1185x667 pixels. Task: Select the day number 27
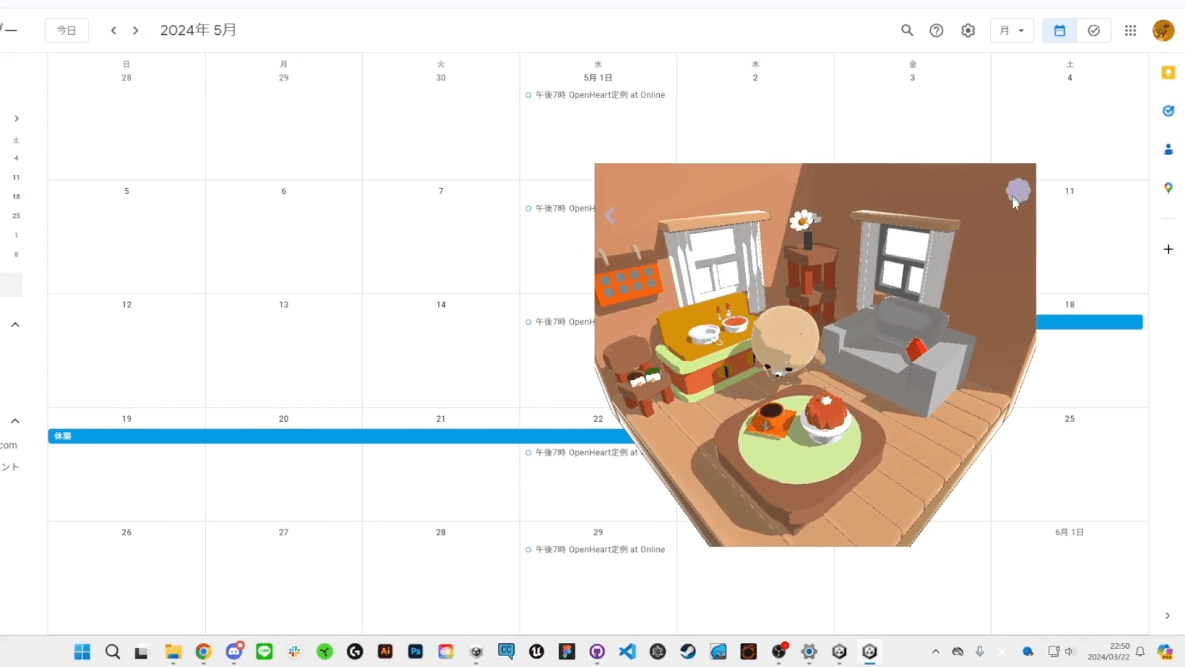pyautogui.click(x=283, y=533)
